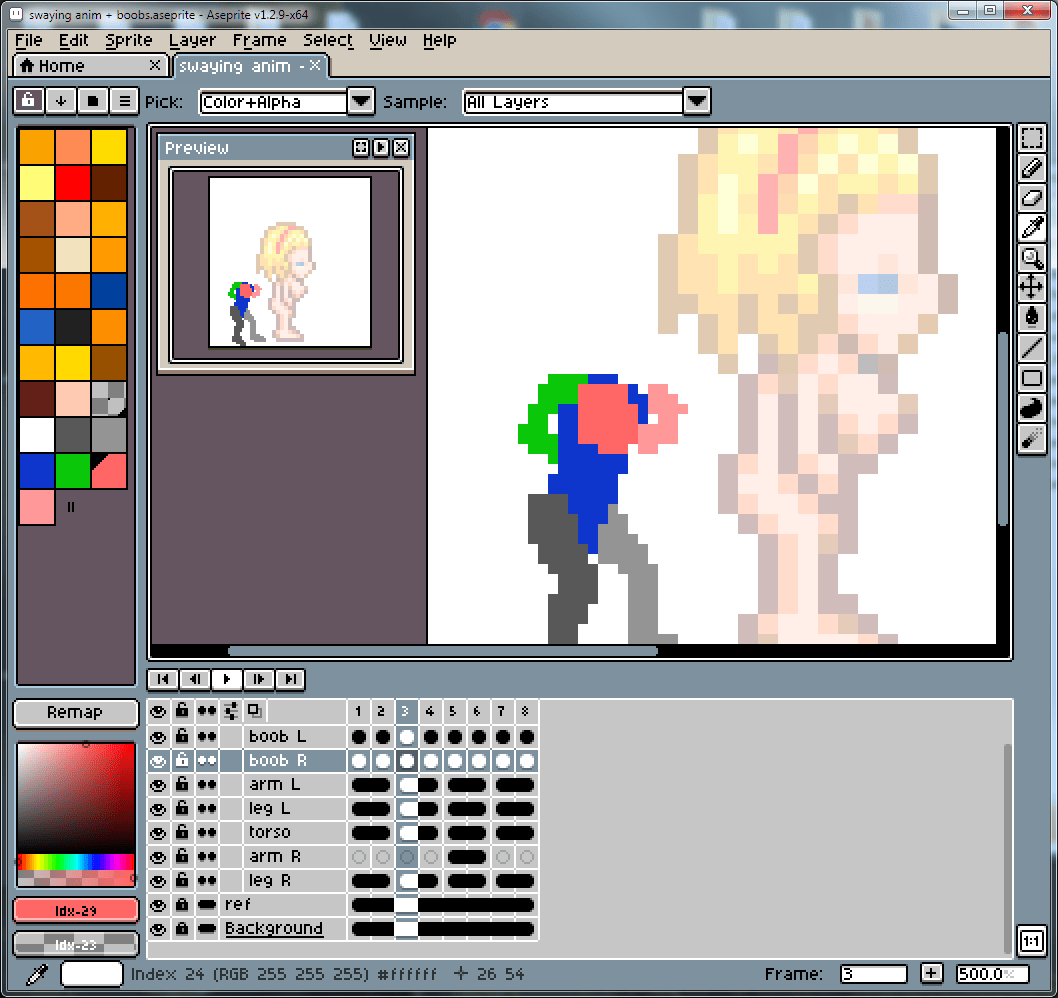The image size is (1058, 998).
Task: Unlock the Background layer
Action: coord(182,929)
